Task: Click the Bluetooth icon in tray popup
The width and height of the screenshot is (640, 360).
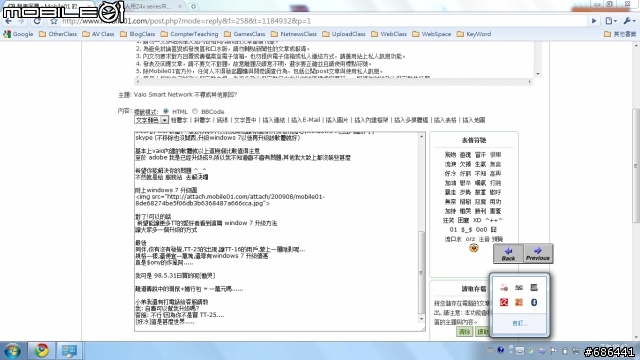Action: [x=534, y=302]
